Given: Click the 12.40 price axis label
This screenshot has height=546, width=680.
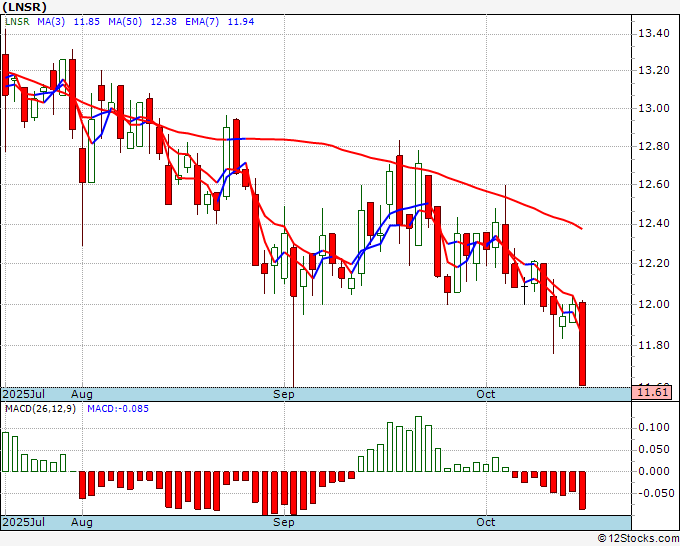Looking at the screenshot, I should click(654, 224).
